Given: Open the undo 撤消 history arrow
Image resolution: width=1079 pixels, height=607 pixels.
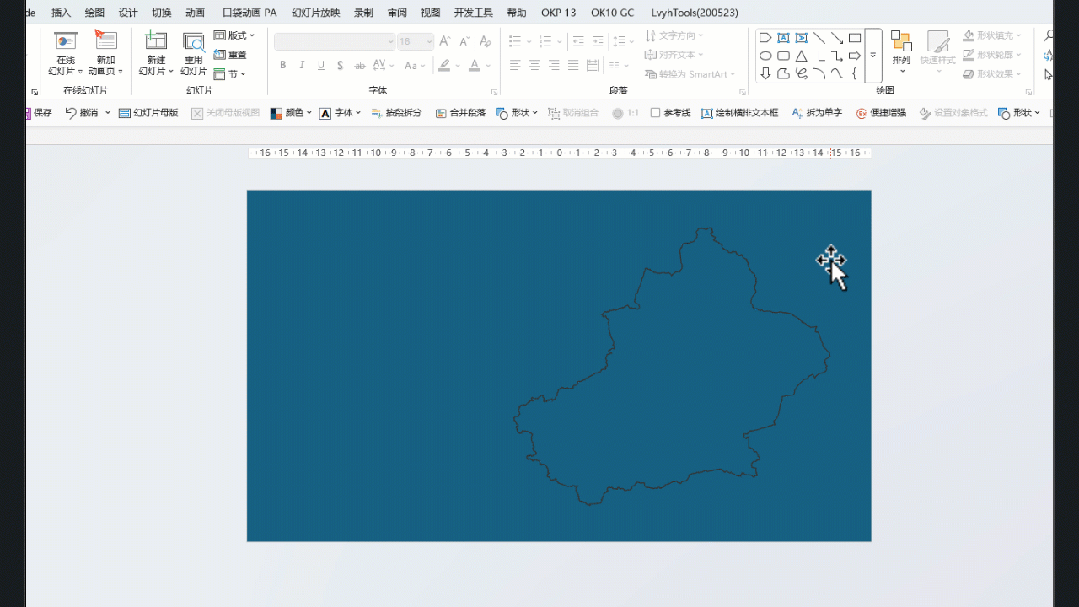Looking at the screenshot, I should (x=107, y=113).
